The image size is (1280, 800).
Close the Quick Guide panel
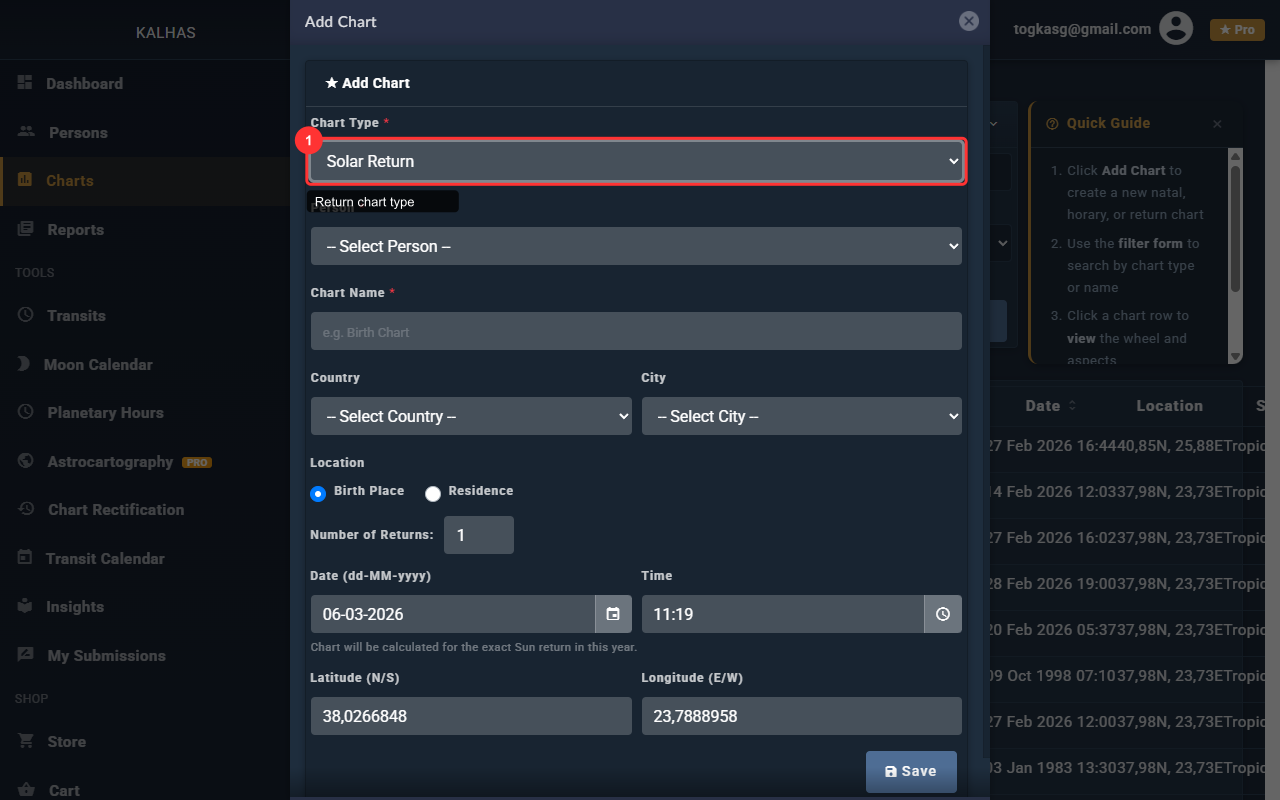[x=1217, y=124]
